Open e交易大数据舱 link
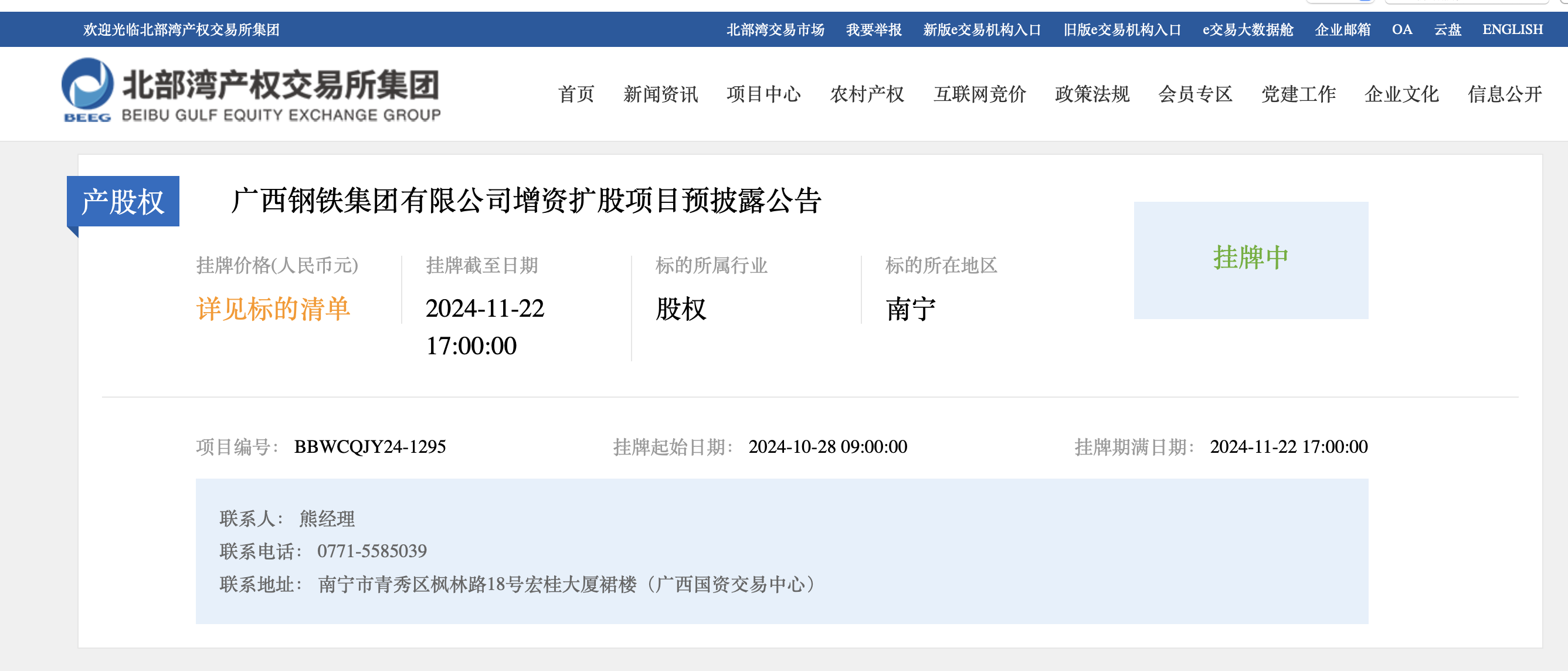 [x=1247, y=29]
